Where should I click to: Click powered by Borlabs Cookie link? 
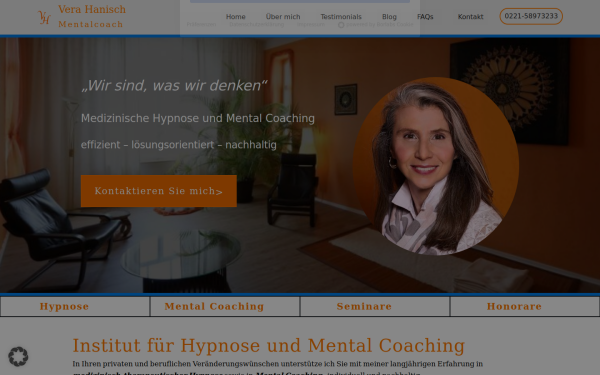[375, 25]
